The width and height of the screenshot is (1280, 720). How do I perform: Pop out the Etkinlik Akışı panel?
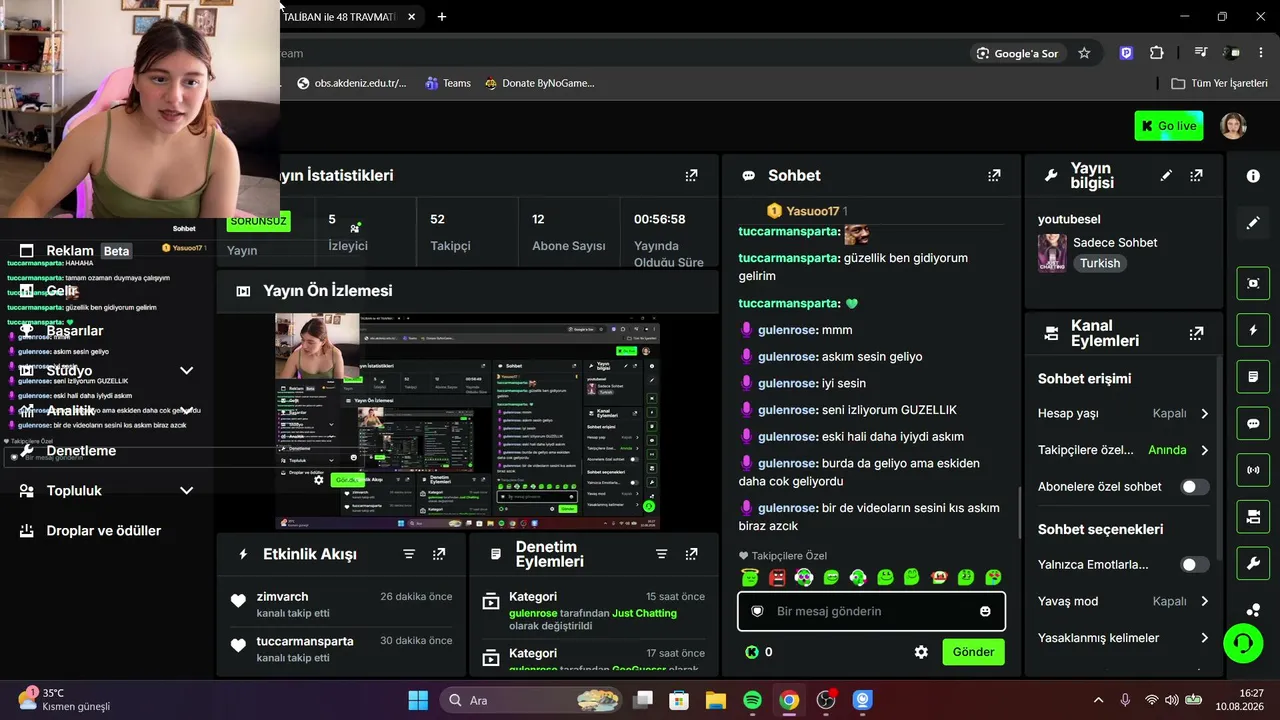tap(439, 554)
